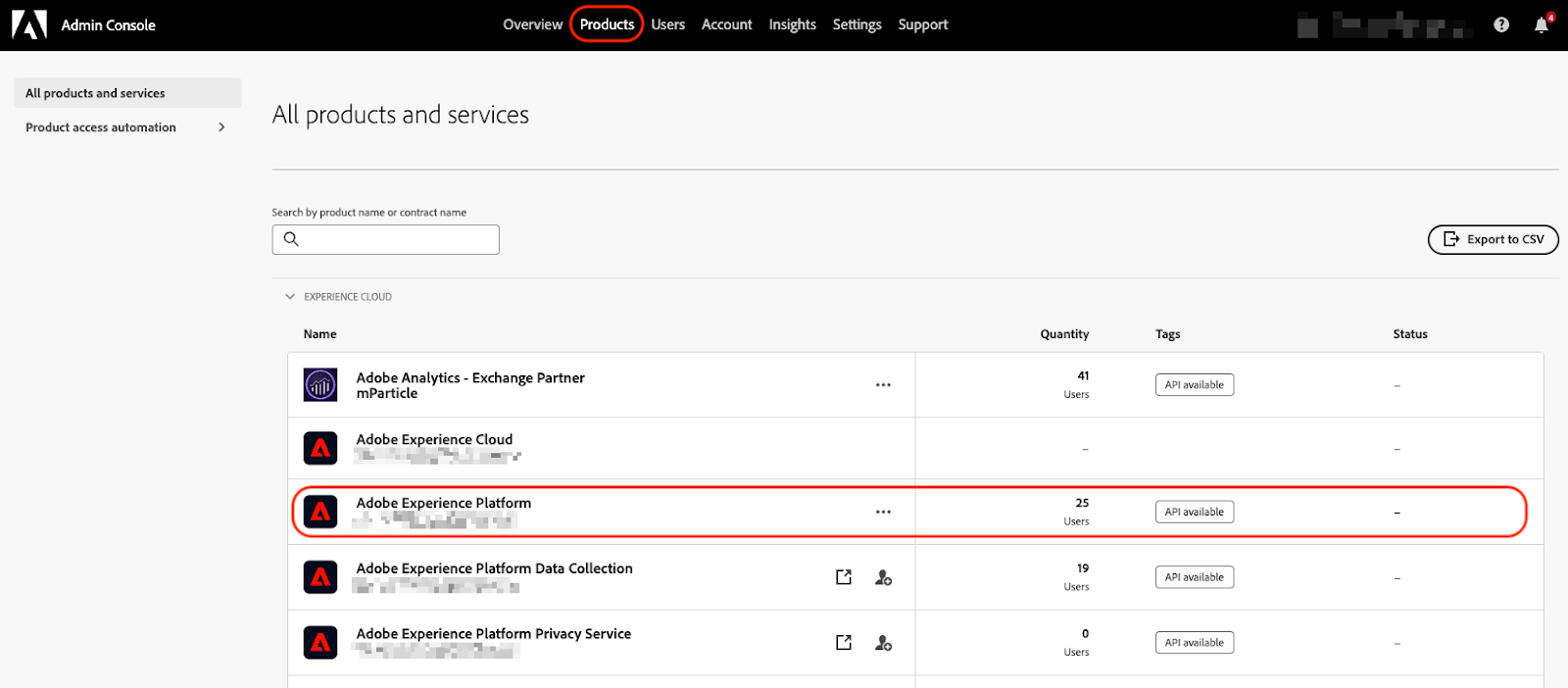This screenshot has width=1568, height=688.
Task: Click the Tags column header
Action: 1168,334
